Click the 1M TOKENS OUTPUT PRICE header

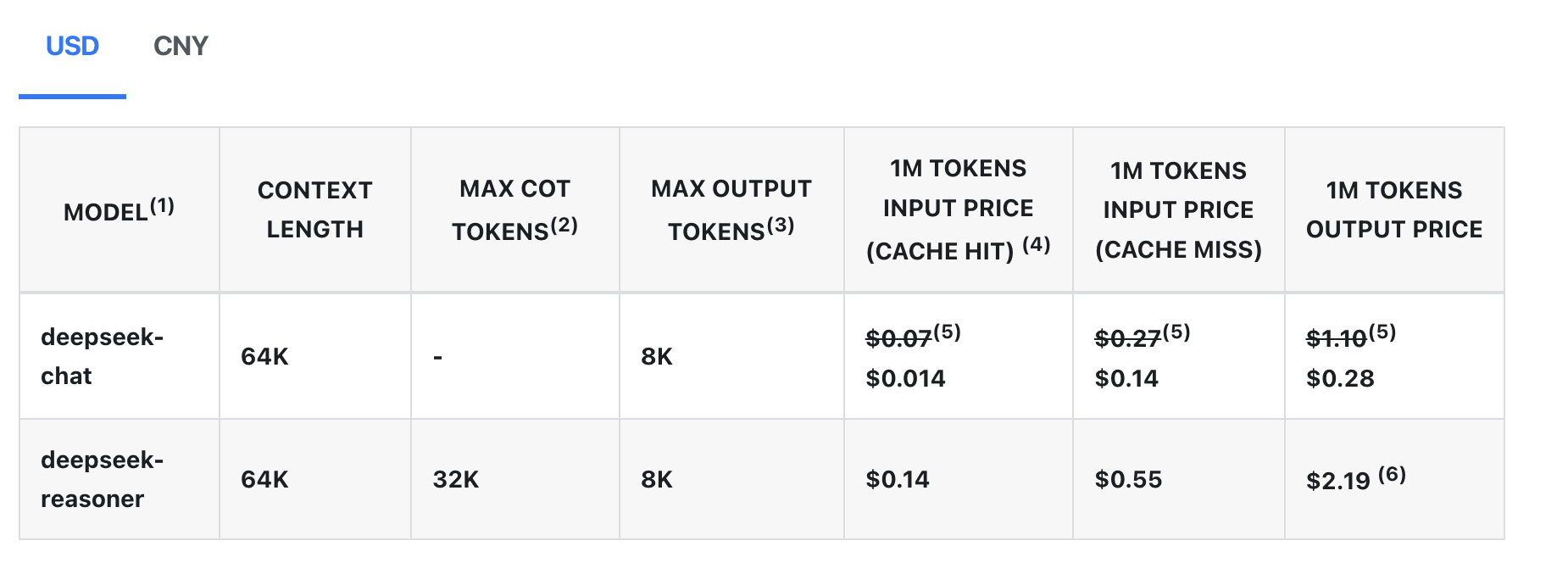[x=1394, y=209]
